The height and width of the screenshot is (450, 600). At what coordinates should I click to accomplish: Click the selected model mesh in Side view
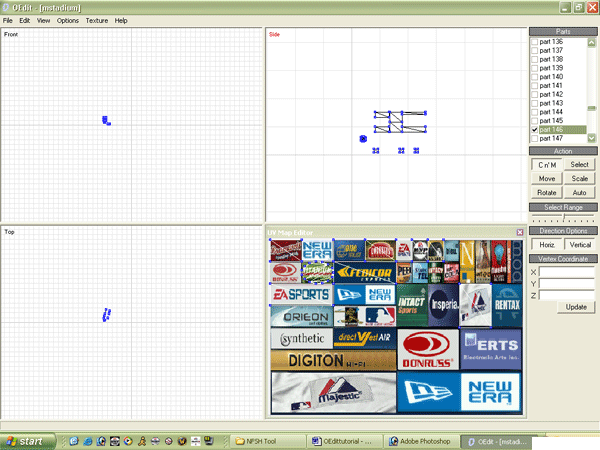(400, 122)
